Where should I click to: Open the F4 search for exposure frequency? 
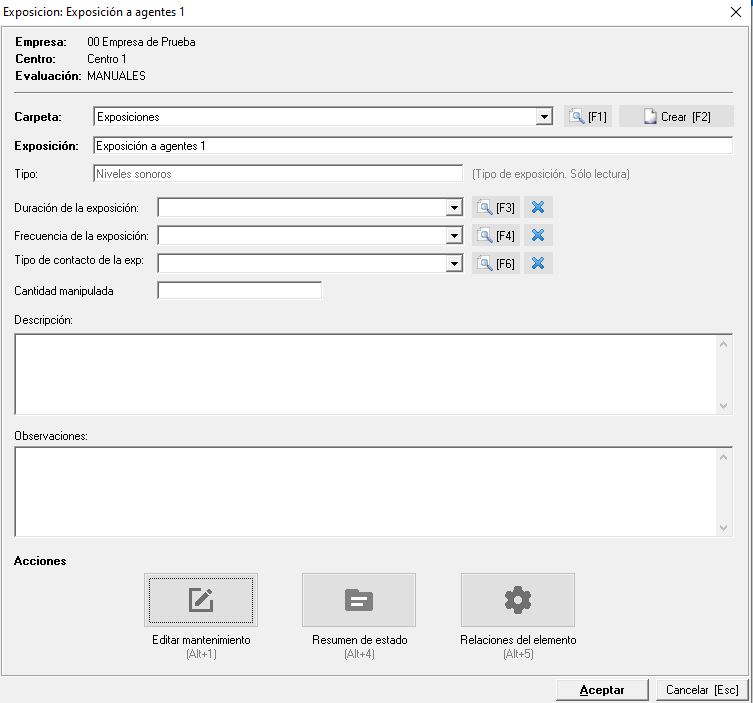496,236
